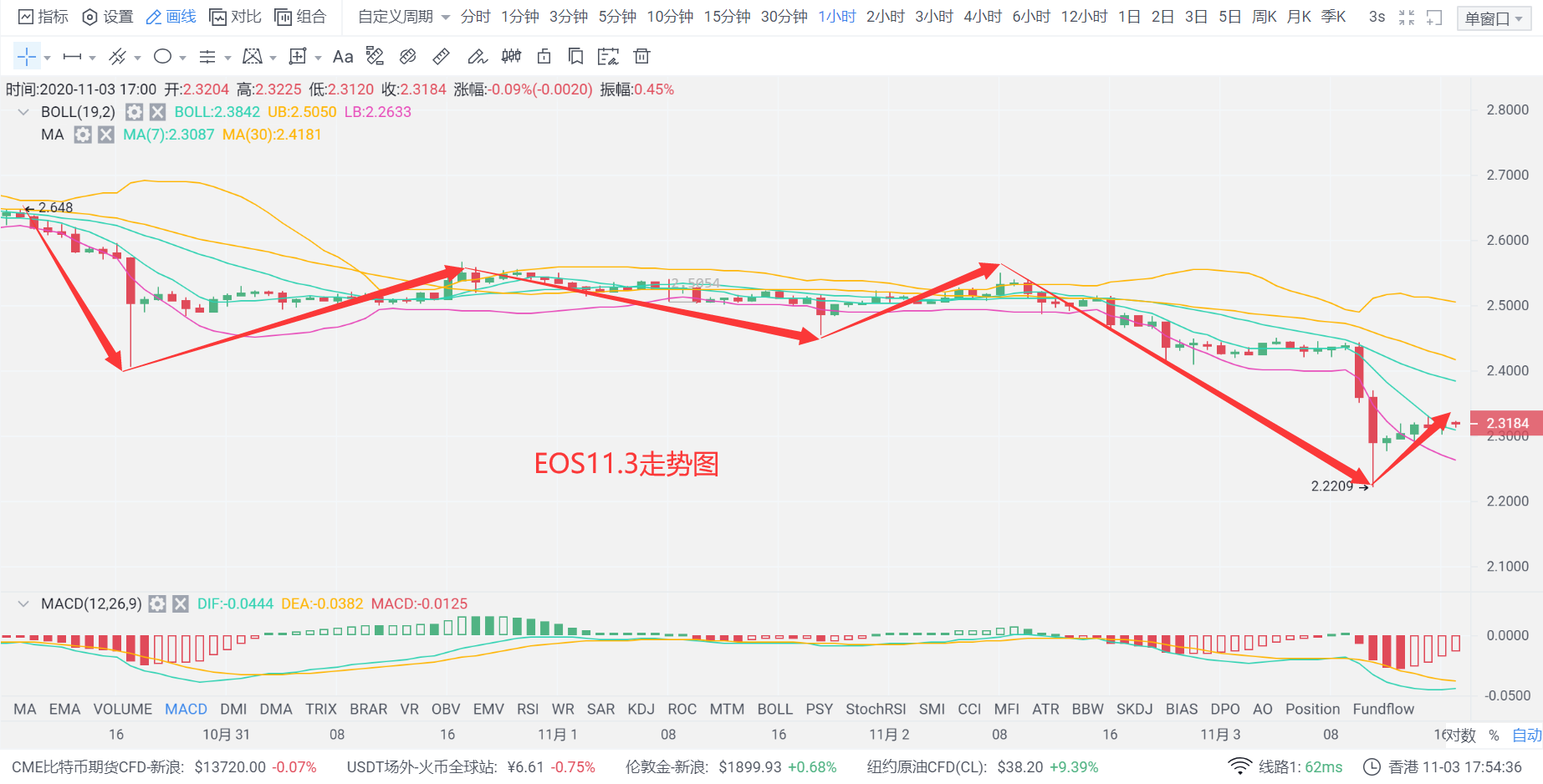Screen dimensions: 1543x784
Task: Click the bookmark copy icon in drawing toolbar
Action: pyautogui.click(x=575, y=56)
